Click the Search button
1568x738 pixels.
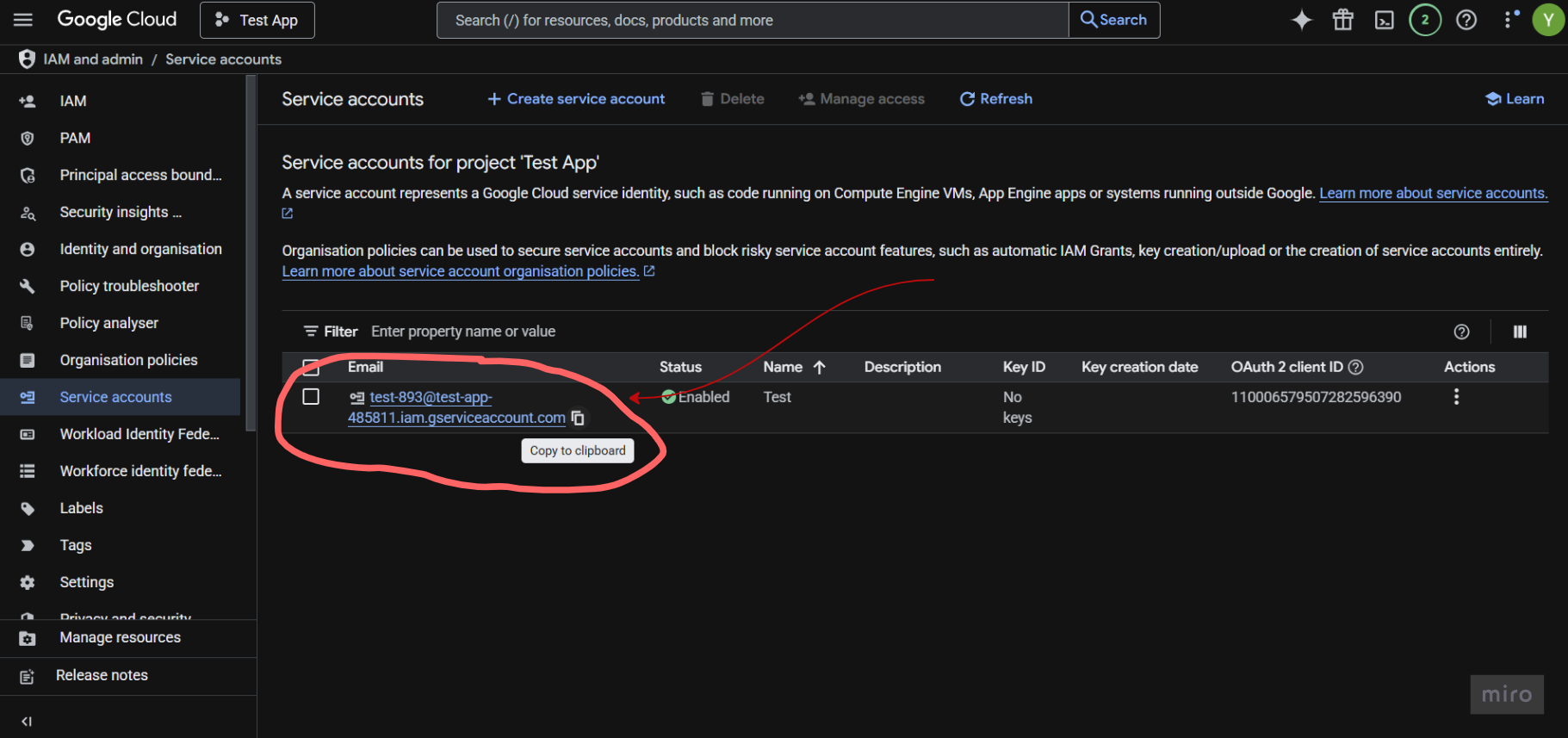(x=1114, y=20)
